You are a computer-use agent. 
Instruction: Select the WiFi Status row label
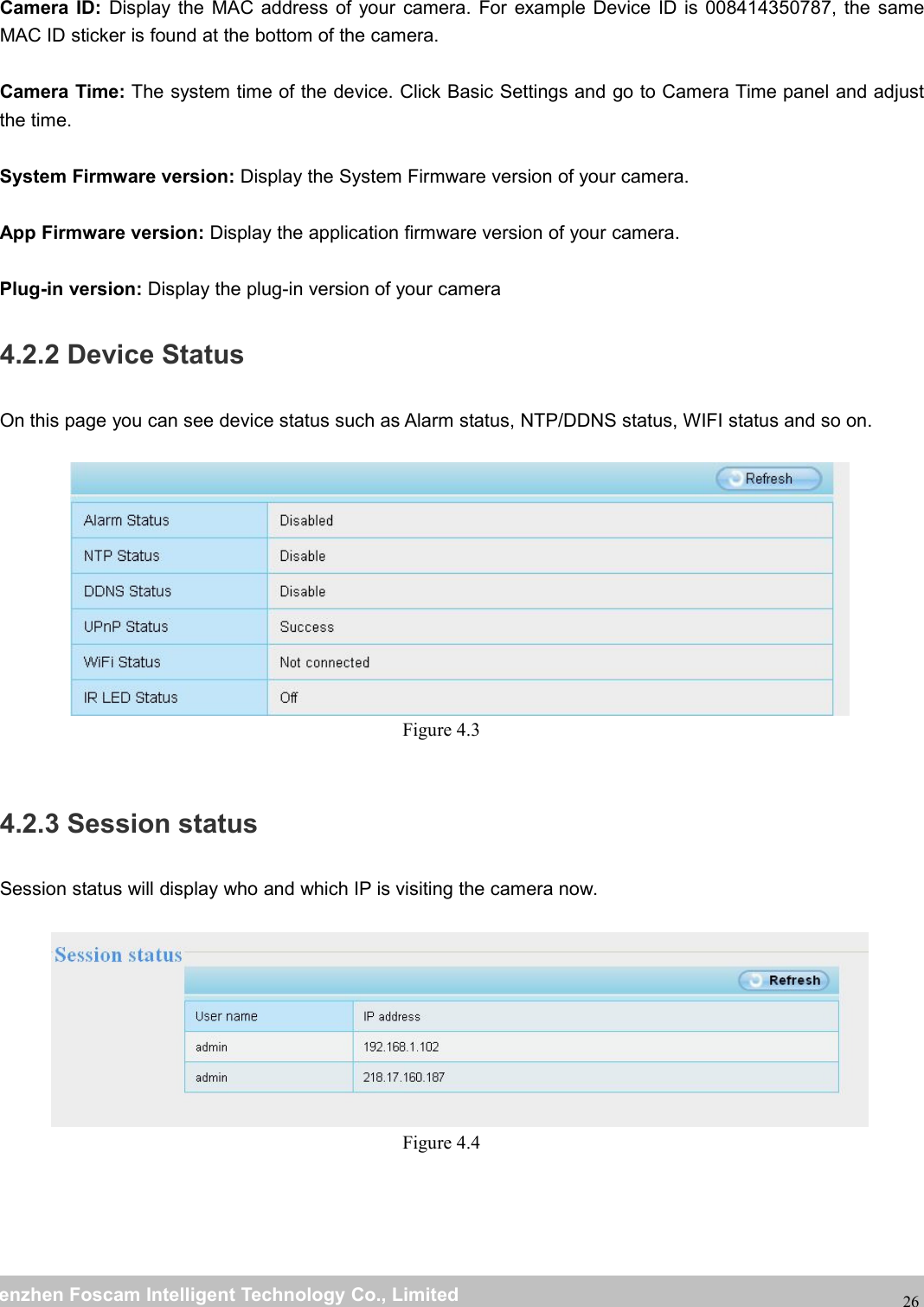pos(122,662)
